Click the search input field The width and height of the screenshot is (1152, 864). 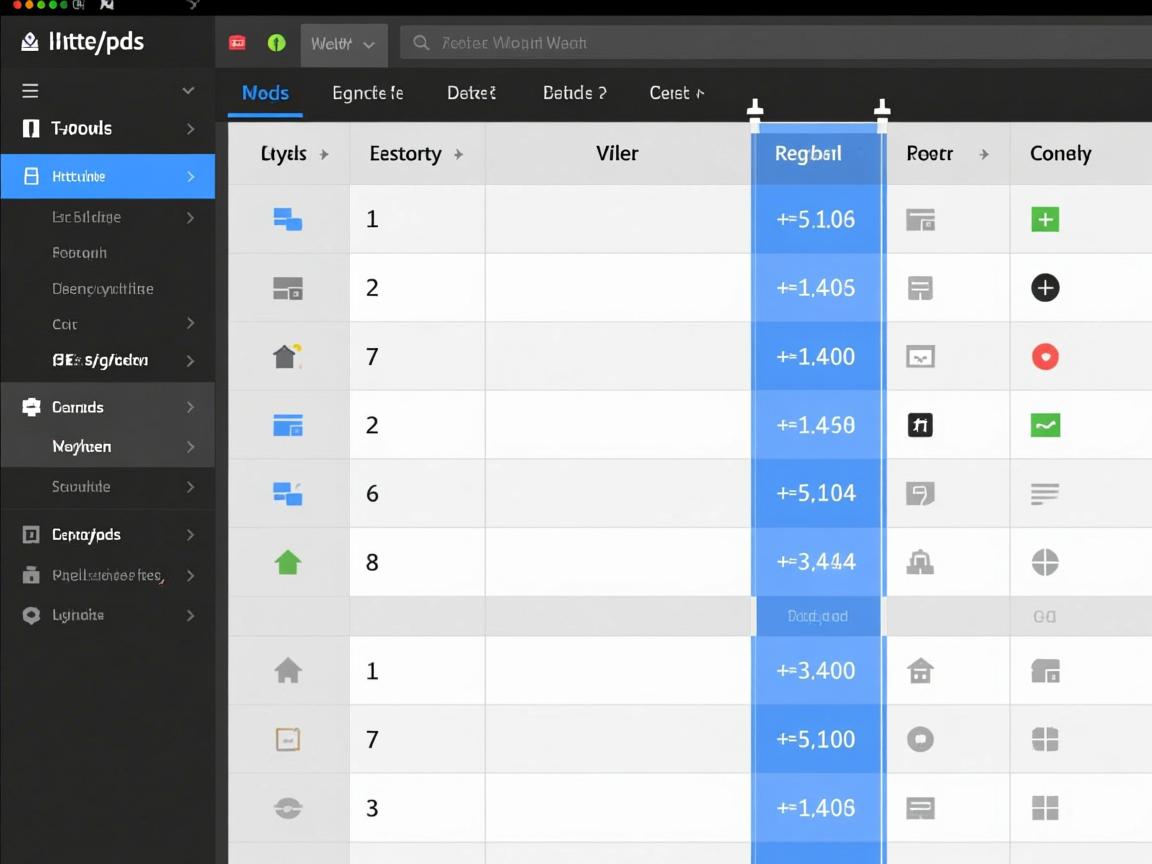(x=770, y=43)
